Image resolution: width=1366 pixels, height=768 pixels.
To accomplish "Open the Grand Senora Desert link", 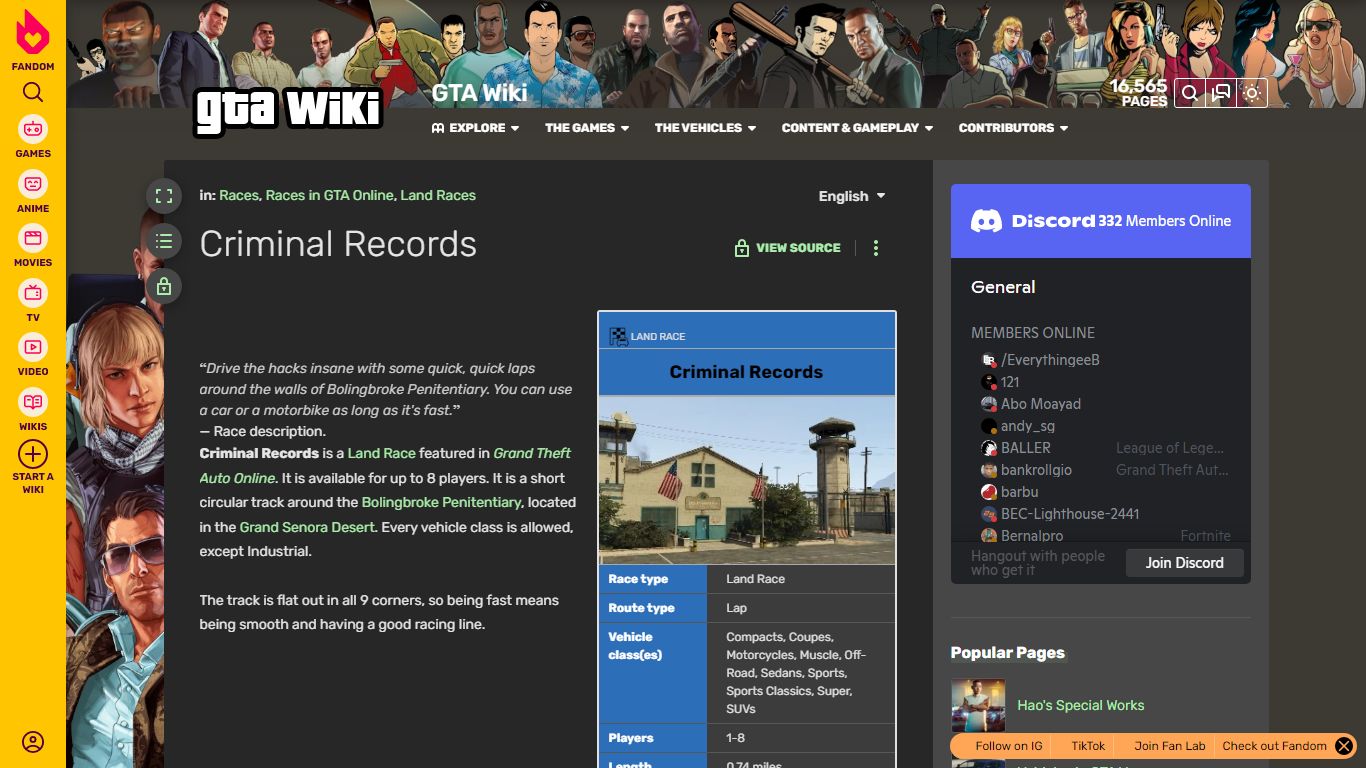I will [307, 527].
